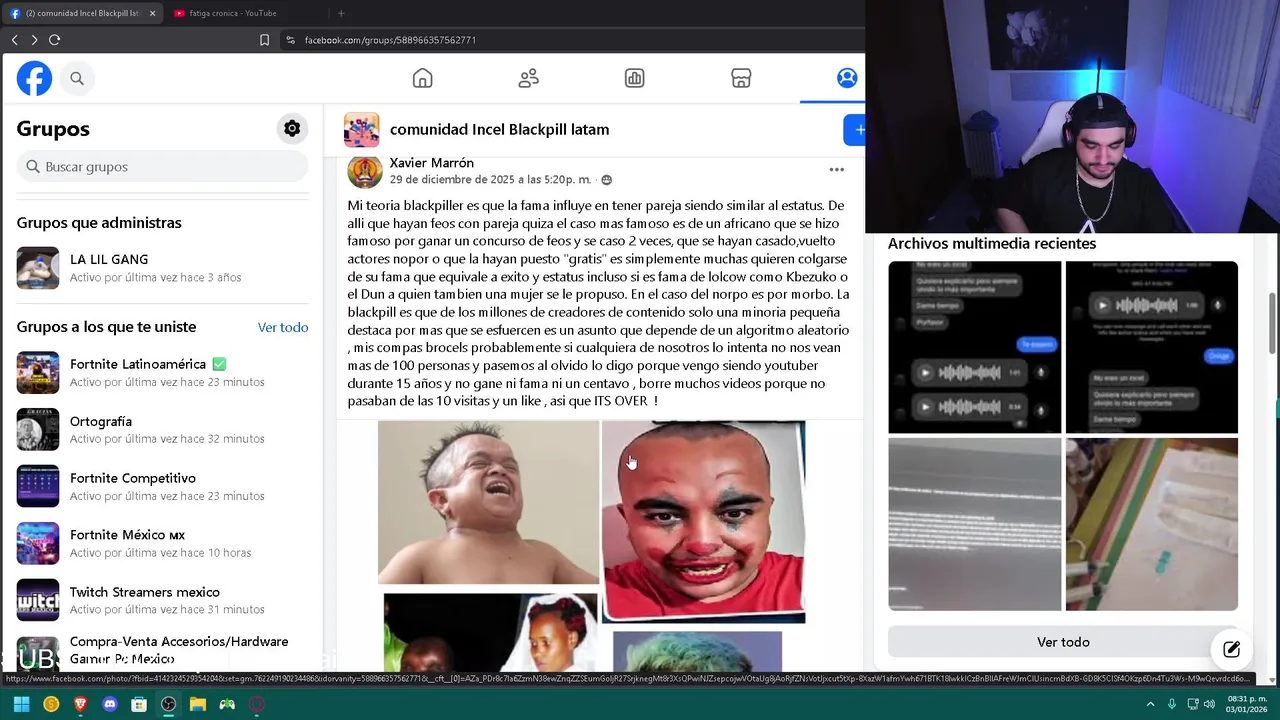Click Ver todo button under recent media

1063,642
